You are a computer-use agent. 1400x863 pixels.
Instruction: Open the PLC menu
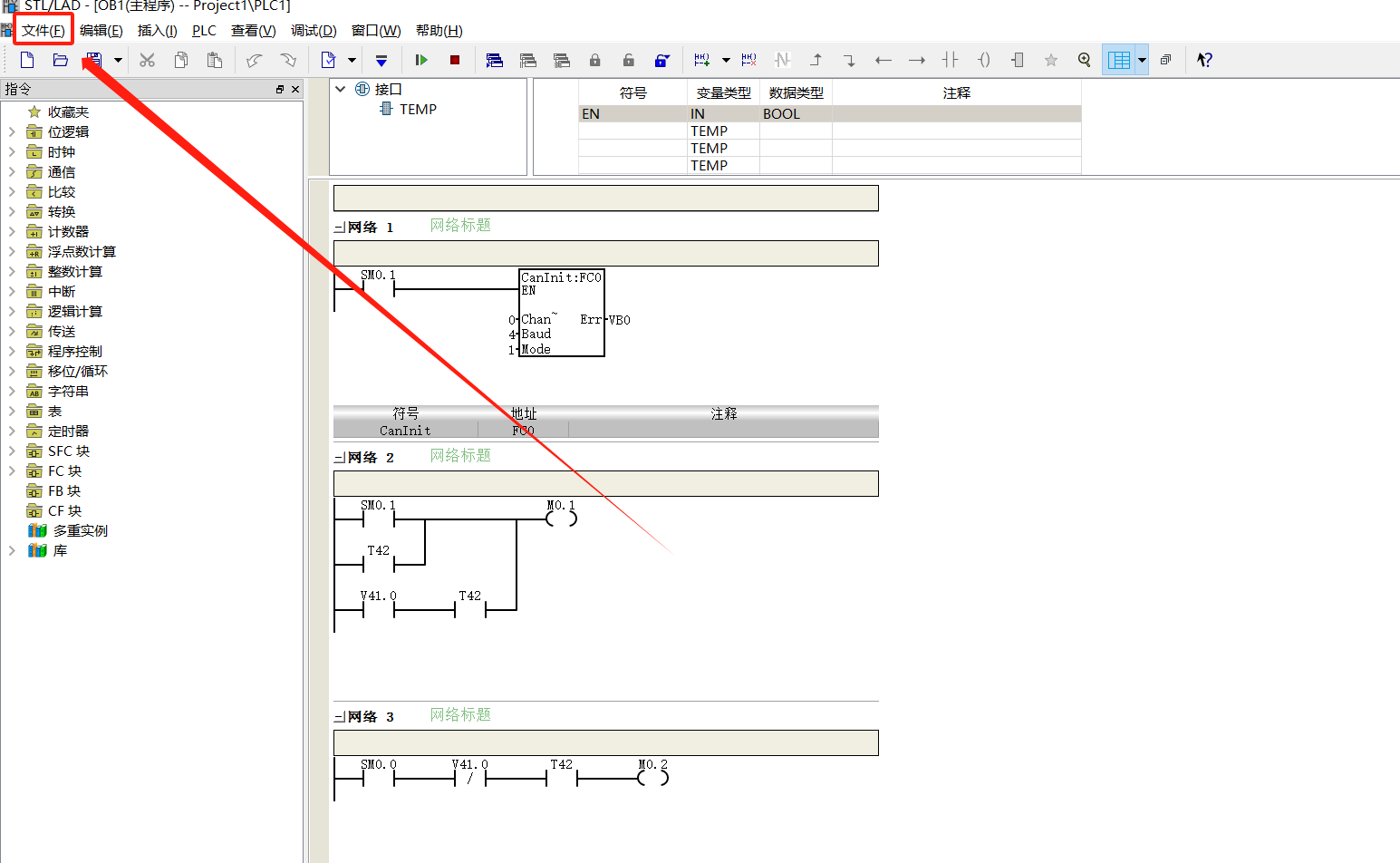204,30
